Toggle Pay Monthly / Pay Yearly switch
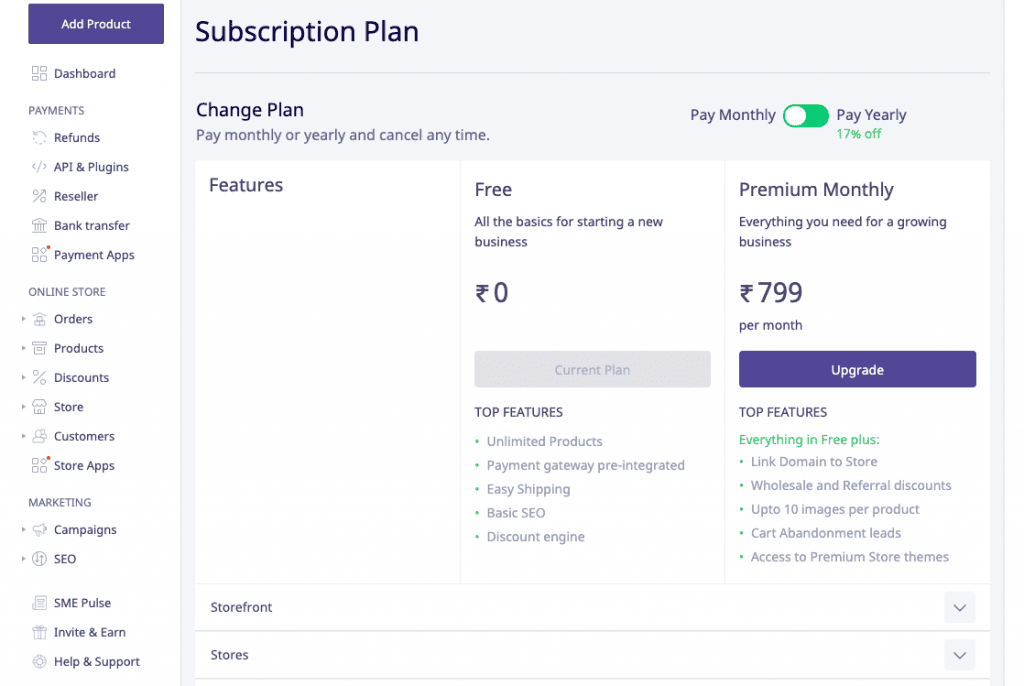The height and width of the screenshot is (686, 1024). (x=805, y=116)
